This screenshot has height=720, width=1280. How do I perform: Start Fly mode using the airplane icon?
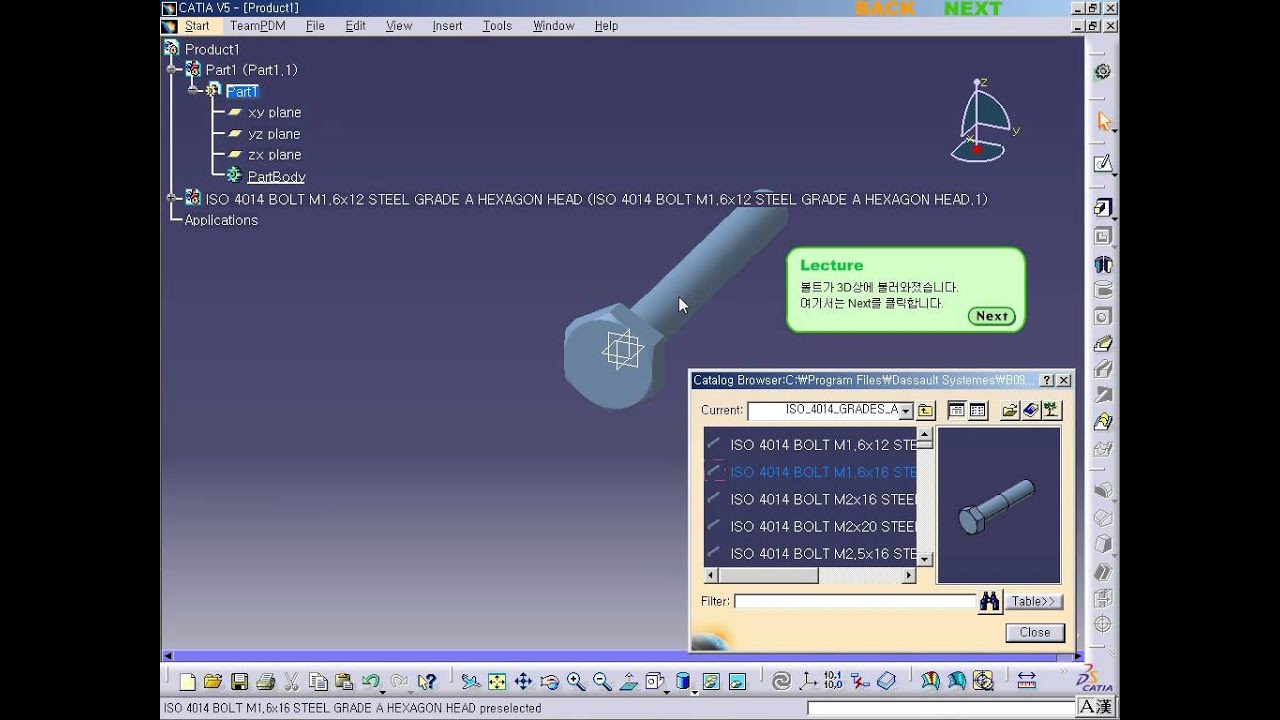[x=470, y=682]
